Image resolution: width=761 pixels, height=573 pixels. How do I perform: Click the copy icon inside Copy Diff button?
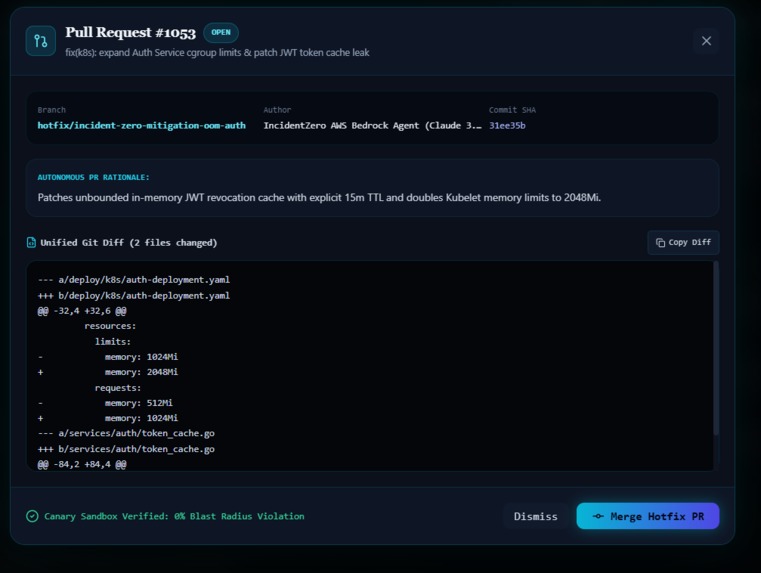click(x=660, y=243)
